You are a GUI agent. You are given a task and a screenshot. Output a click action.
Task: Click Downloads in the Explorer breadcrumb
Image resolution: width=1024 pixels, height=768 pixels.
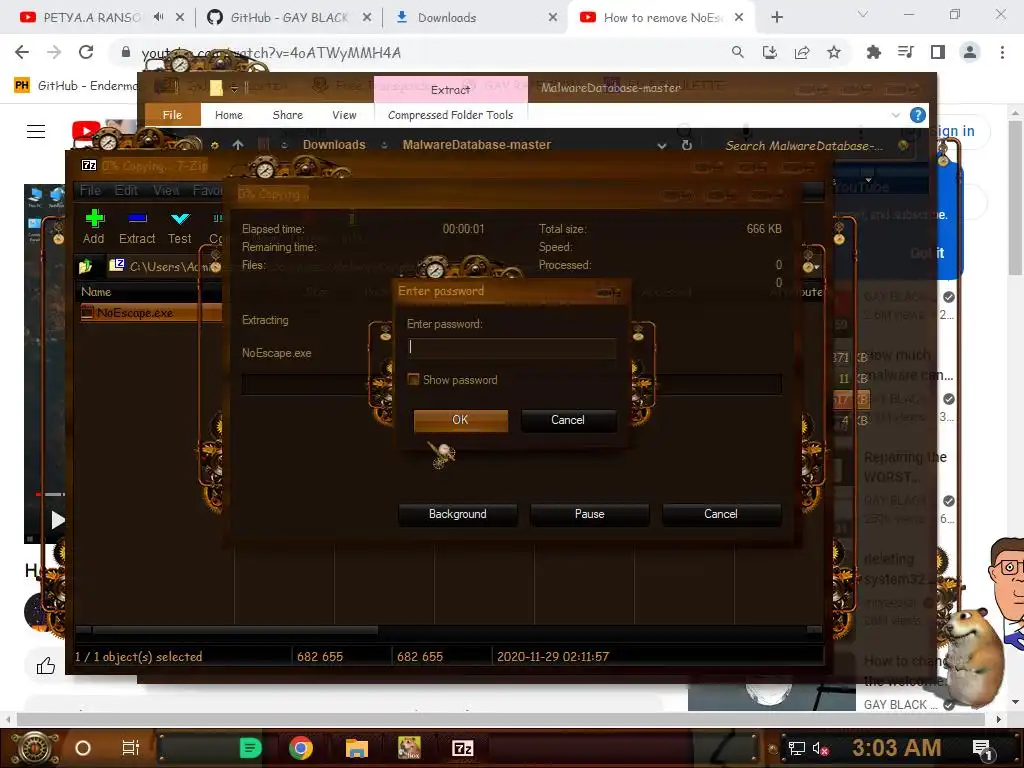pos(334,145)
